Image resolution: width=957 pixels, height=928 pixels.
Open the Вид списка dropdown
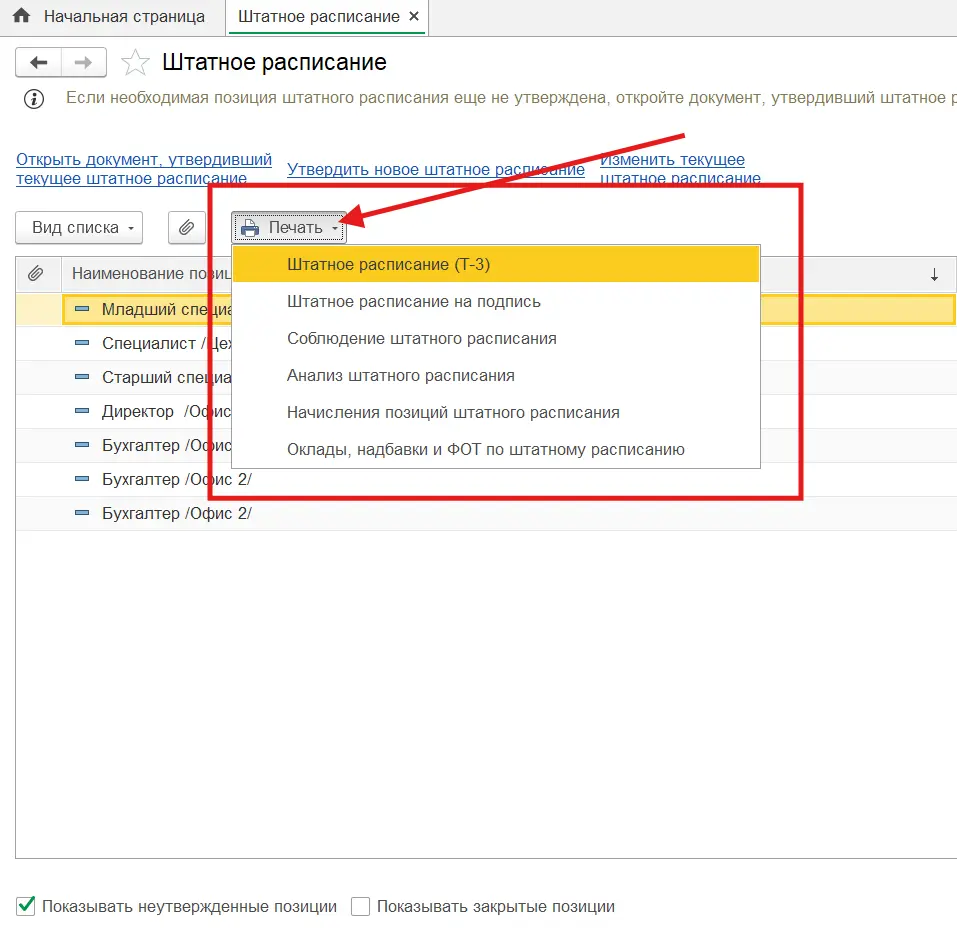click(x=79, y=228)
